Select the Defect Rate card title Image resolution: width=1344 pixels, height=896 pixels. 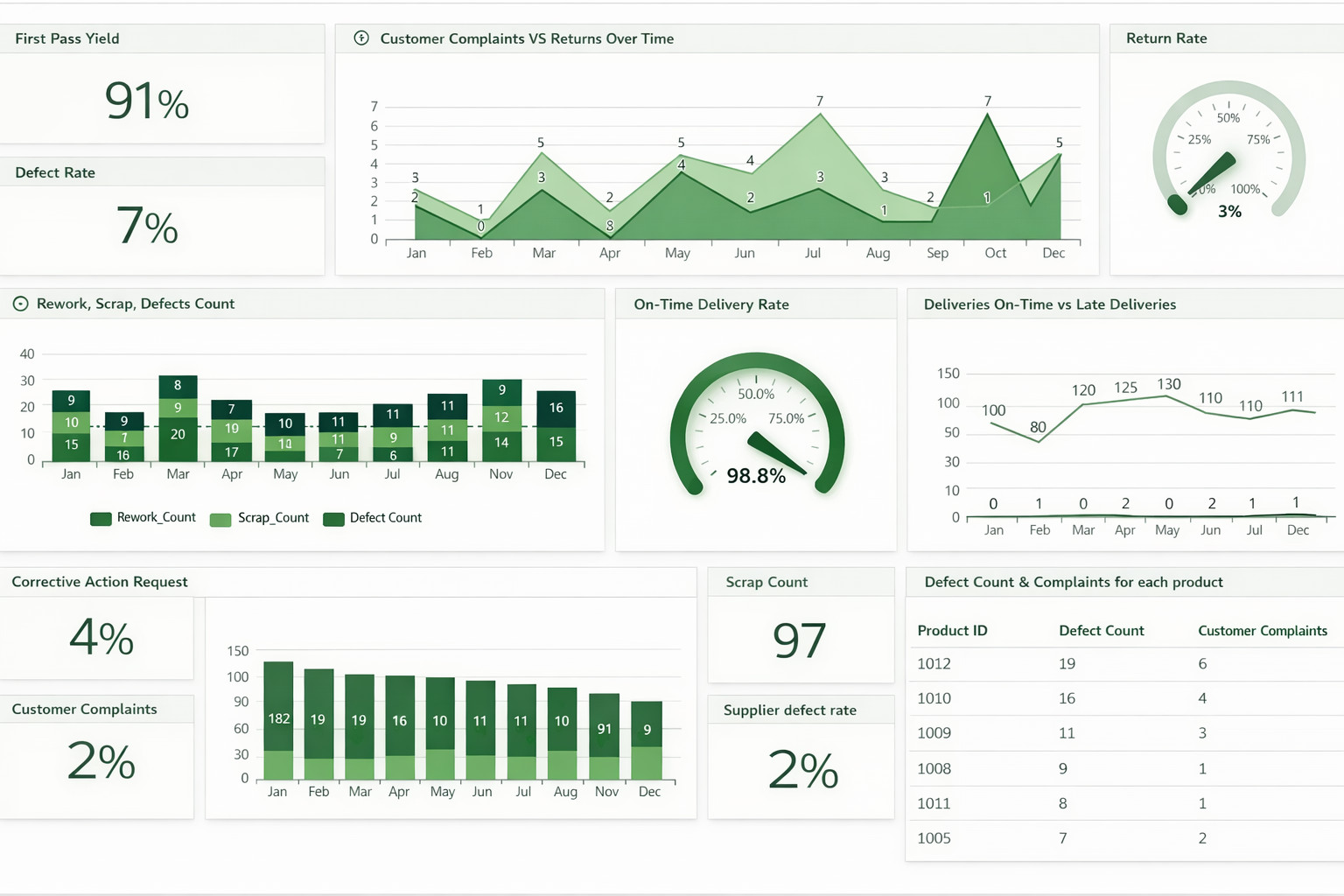click(x=55, y=172)
